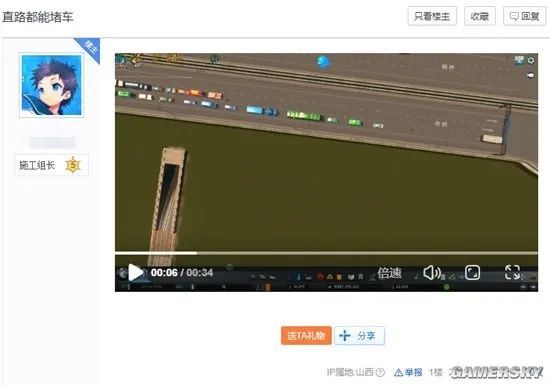The width and height of the screenshot is (550, 385).
Task: Toggle web fullscreen mode
Action: click(x=472, y=272)
